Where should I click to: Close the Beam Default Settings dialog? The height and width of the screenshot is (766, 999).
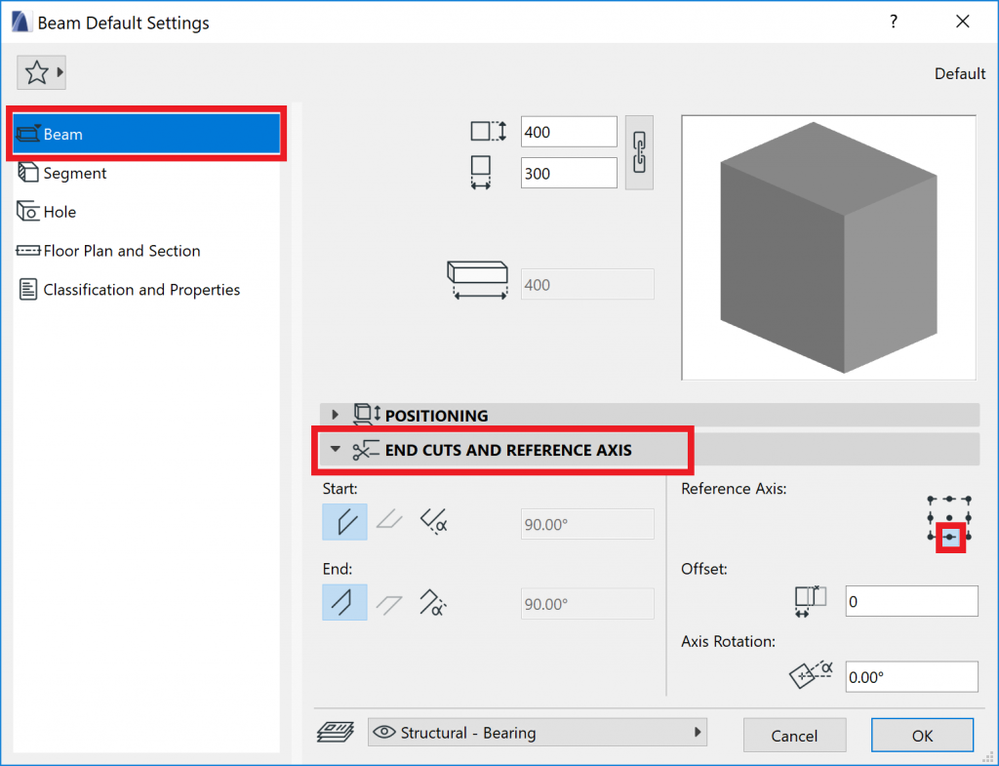pyautogui.click(x=963, y=22)
